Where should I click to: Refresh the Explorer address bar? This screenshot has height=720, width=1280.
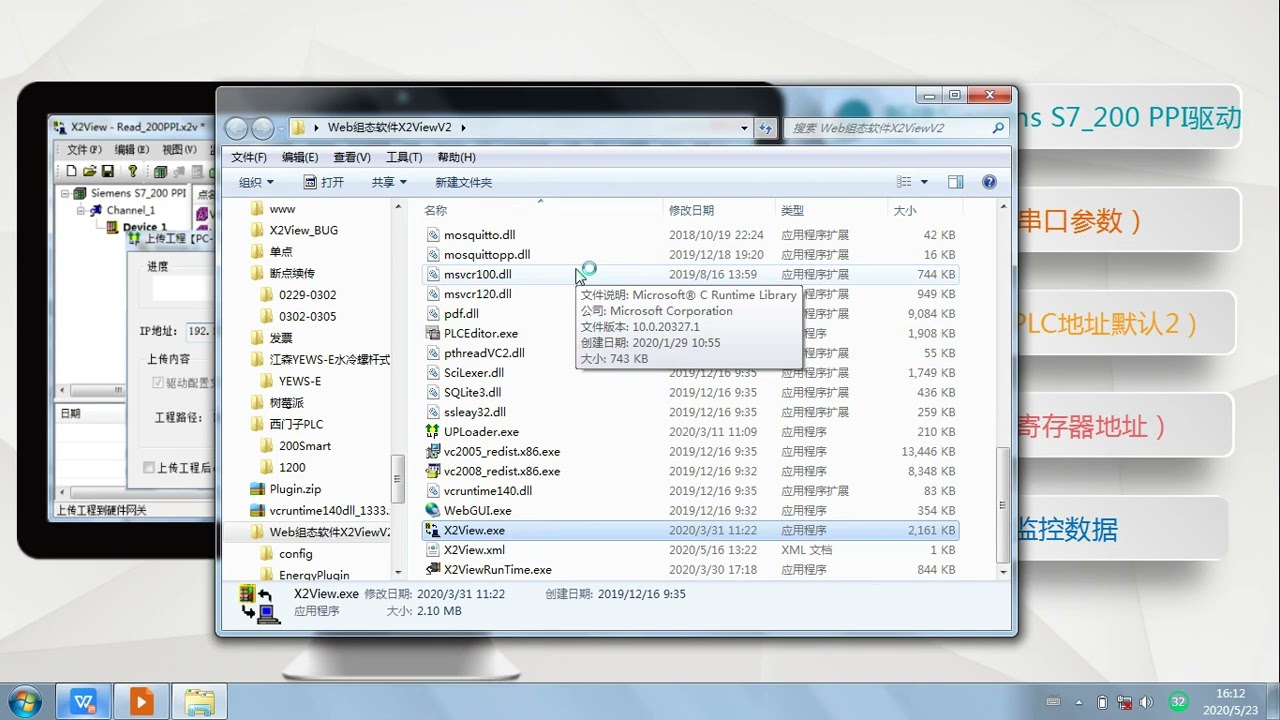[x=766, y=128]
